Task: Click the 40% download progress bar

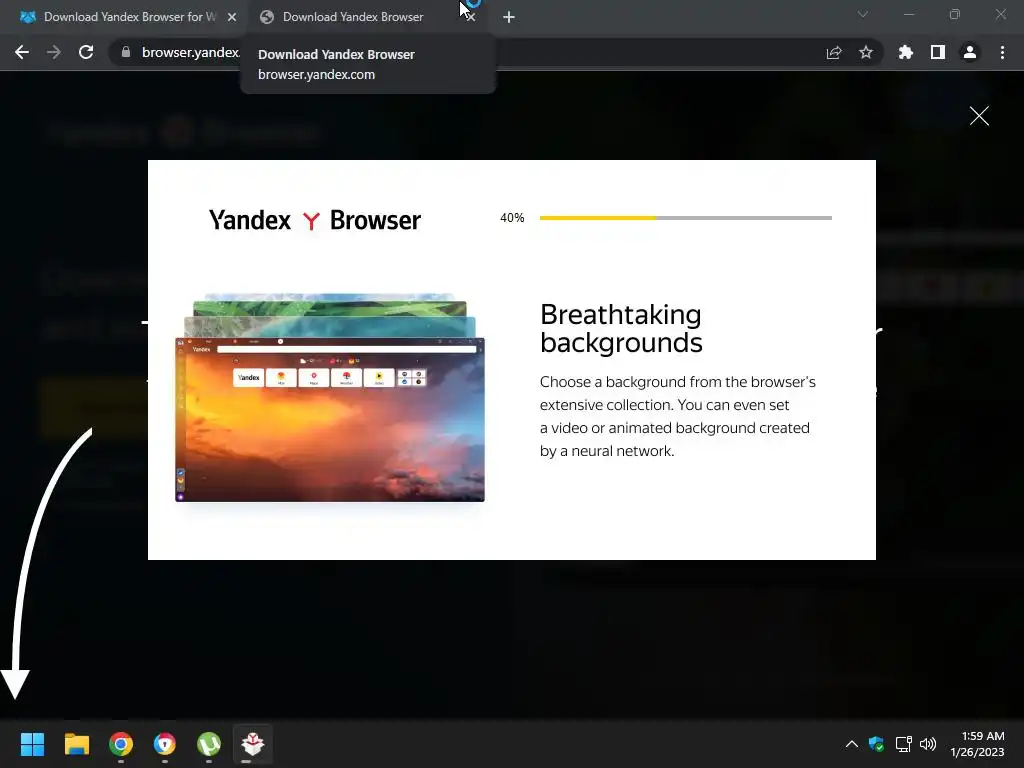Action: [686, 217]
